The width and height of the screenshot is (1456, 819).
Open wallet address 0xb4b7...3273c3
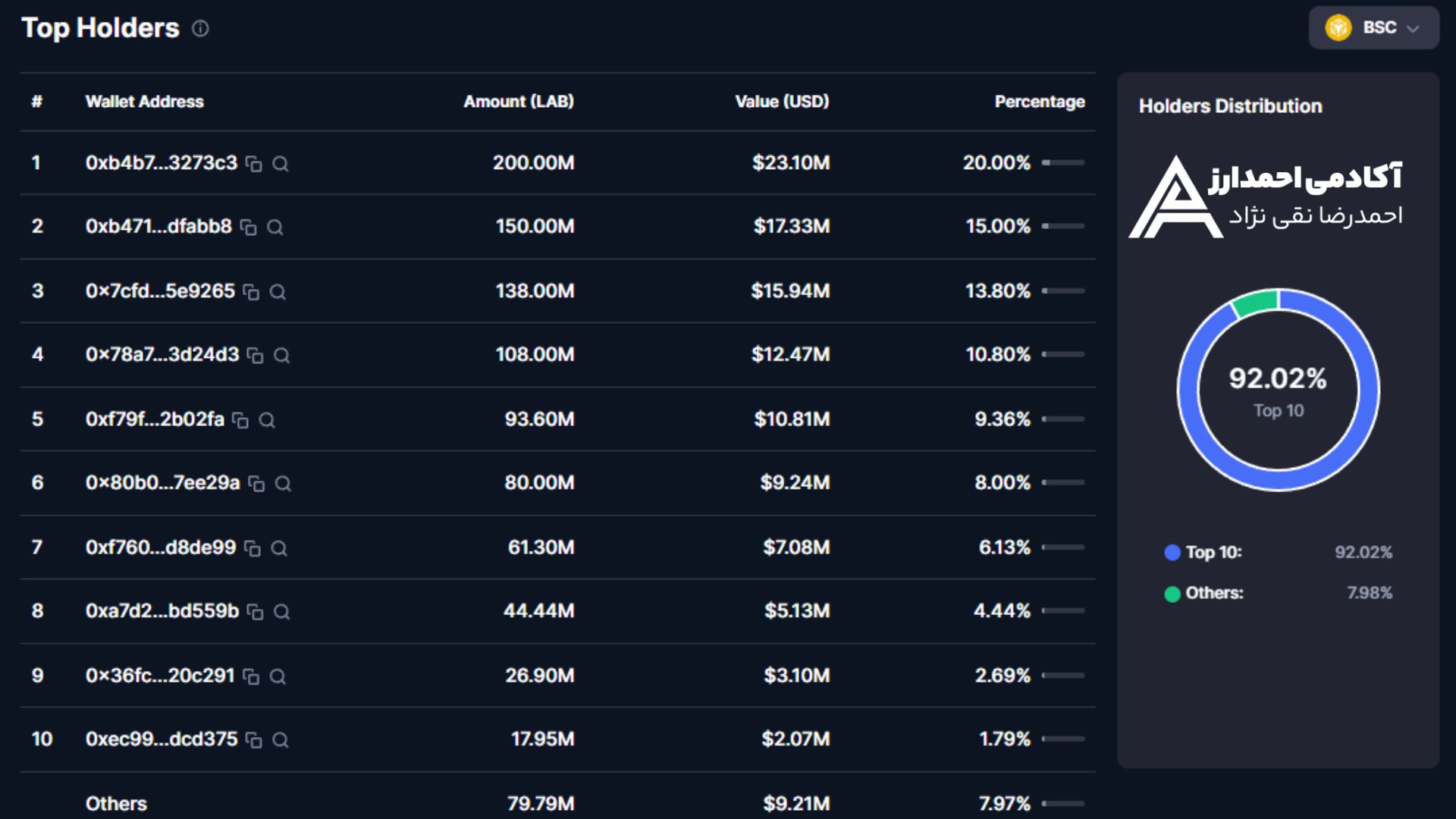(x=161, y=163)
